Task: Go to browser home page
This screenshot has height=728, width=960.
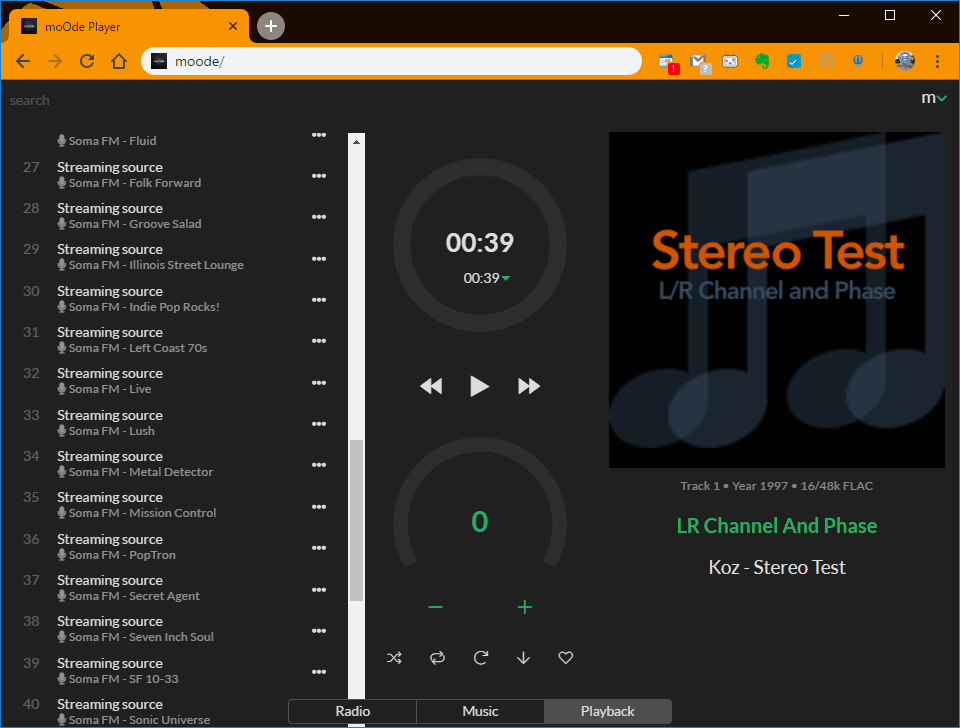Action: click(x=119, y=61)
